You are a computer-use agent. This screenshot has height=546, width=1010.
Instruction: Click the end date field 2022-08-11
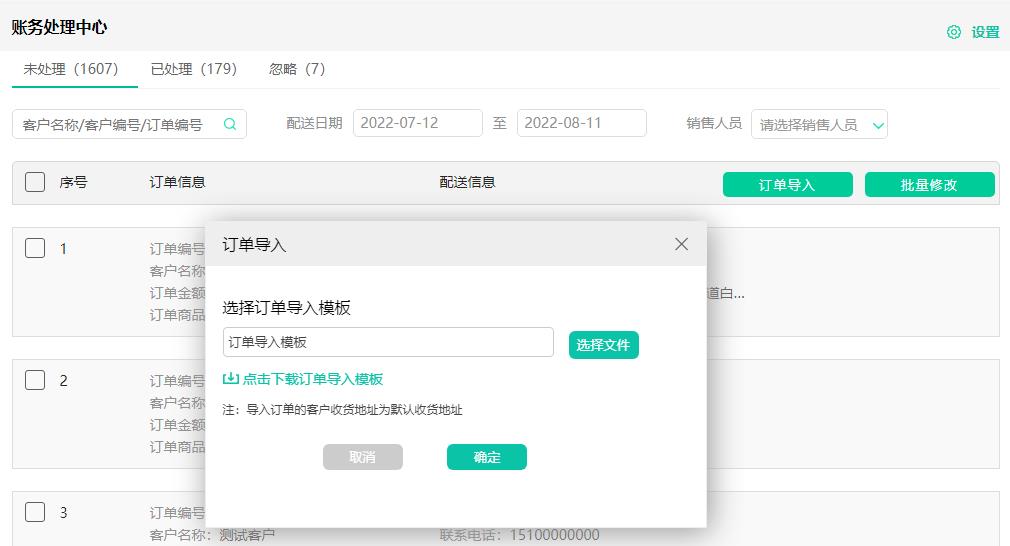[x=582, y=123]
